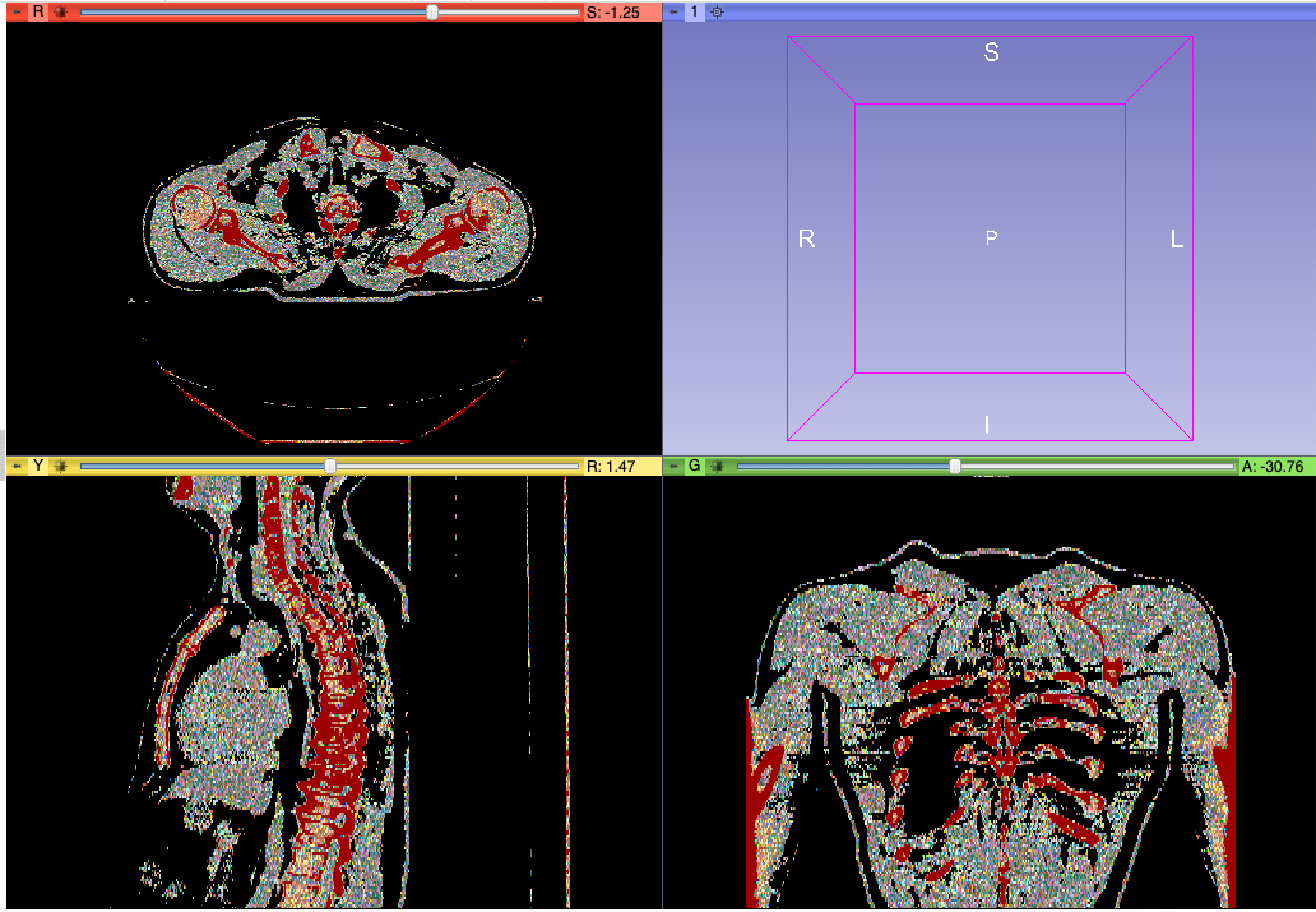This screenshot has height=912, width=1316.
Task: Click the Green slice offset slider handle
Action: pos(954,466)
